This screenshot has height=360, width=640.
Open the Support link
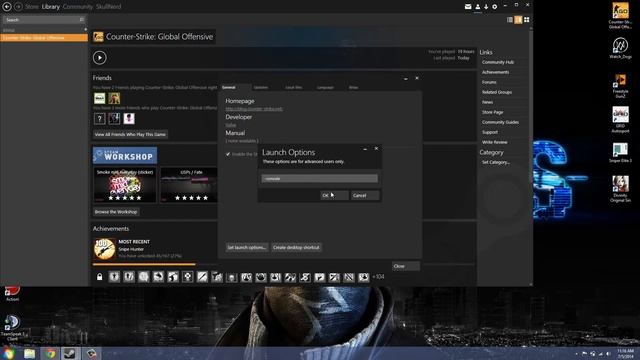489,132
